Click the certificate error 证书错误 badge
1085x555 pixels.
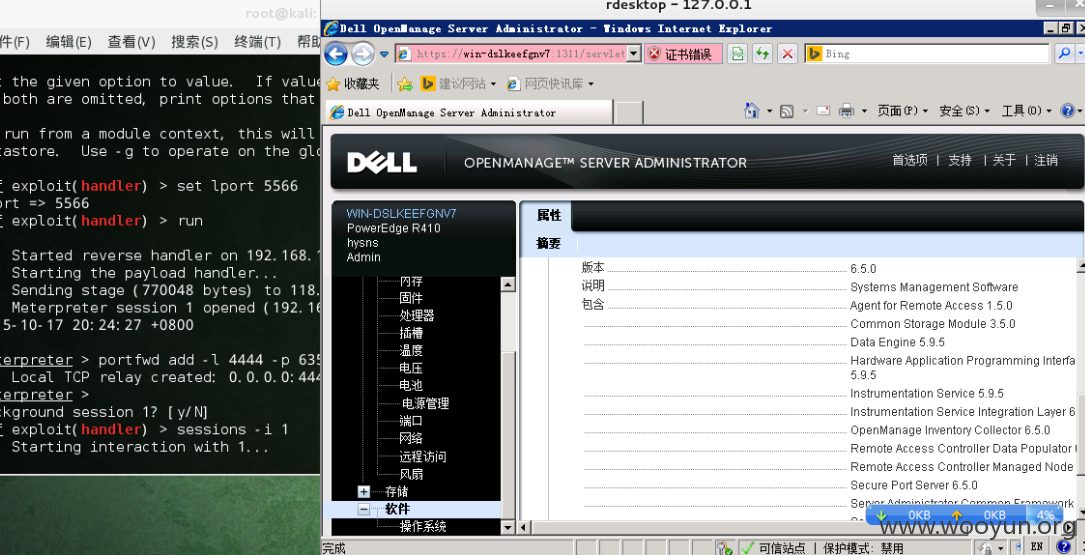(x=682, y=54)
